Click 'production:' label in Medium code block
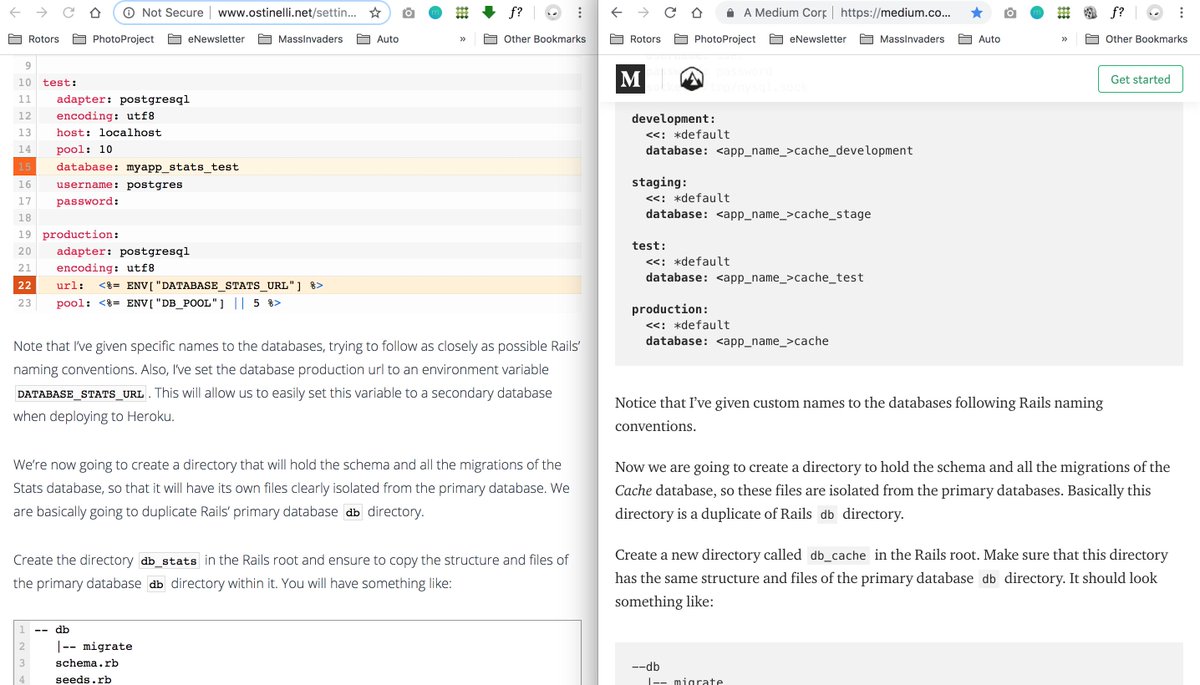Image resolution: width=1200 pixels, height=685 pixels. point(670,309)
